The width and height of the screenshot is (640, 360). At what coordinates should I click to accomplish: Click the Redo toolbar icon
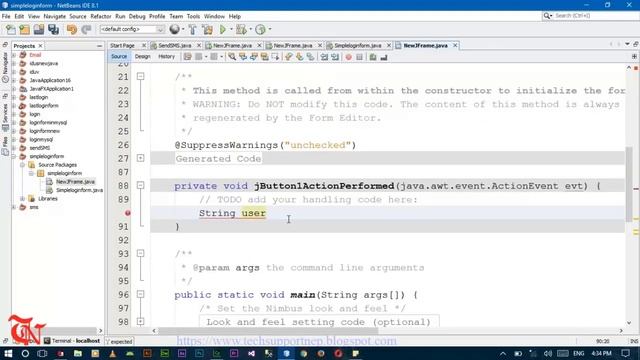[86, 29]
